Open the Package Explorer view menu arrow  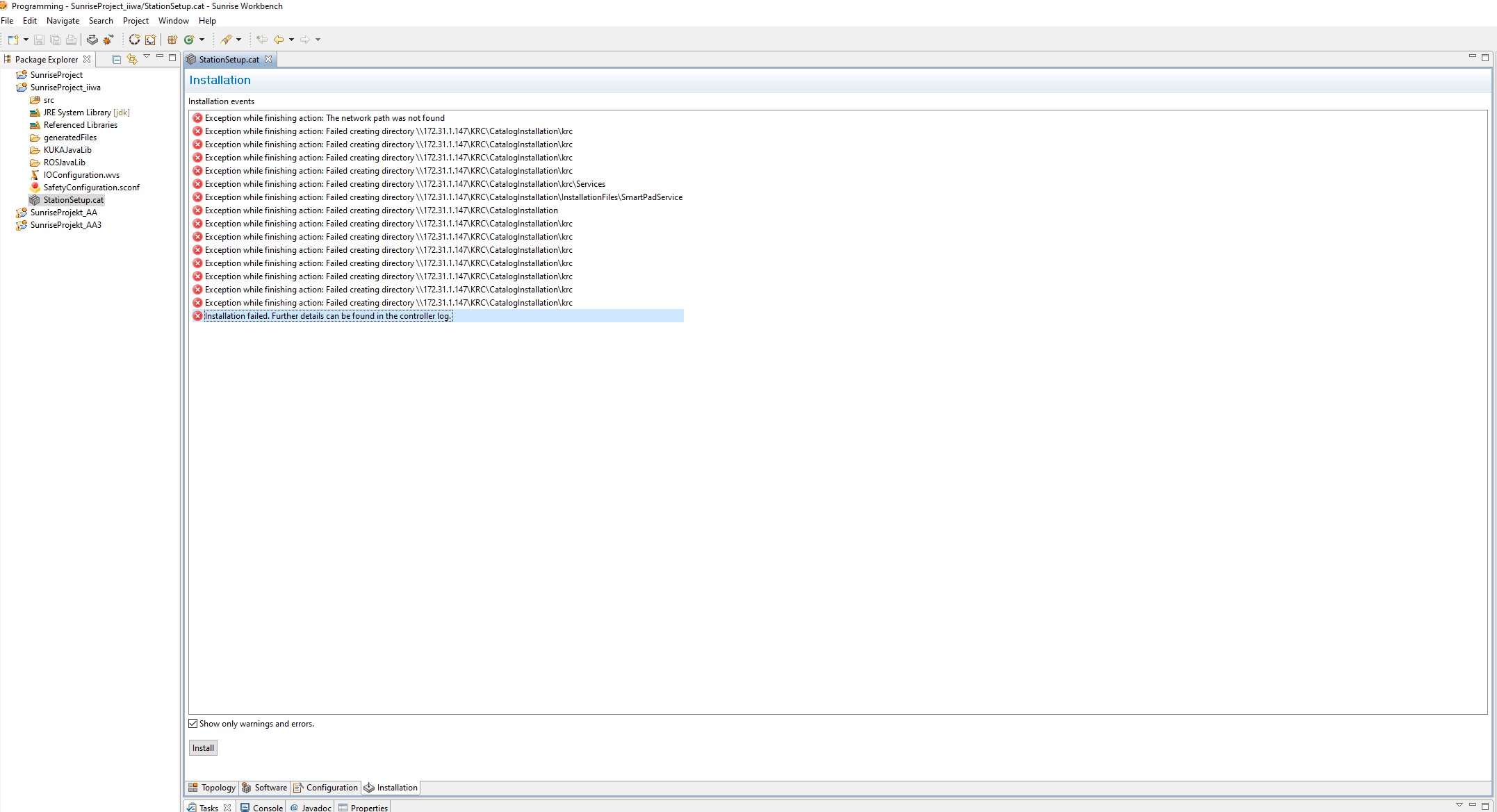tap(147, 58)
